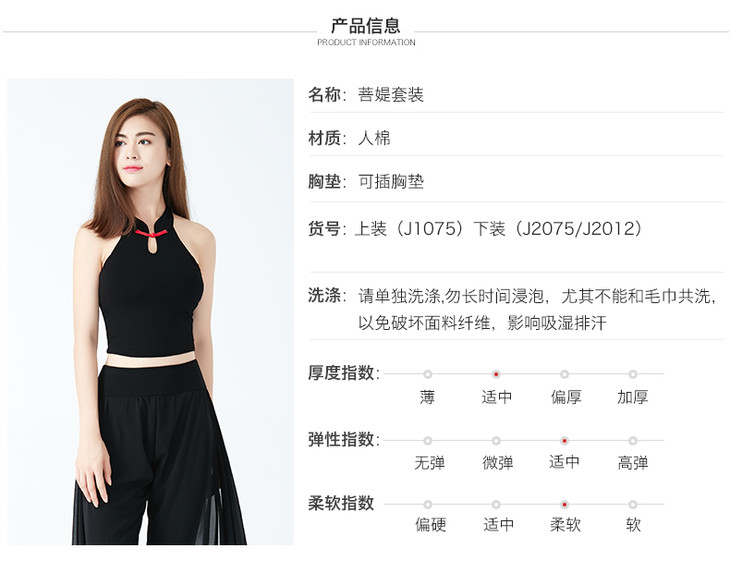Image resolution: width=730 pixels, height=573 pixels.
Task: Click the 产品信息 heading
Action: pyautogui.click(x=365, y=26)
